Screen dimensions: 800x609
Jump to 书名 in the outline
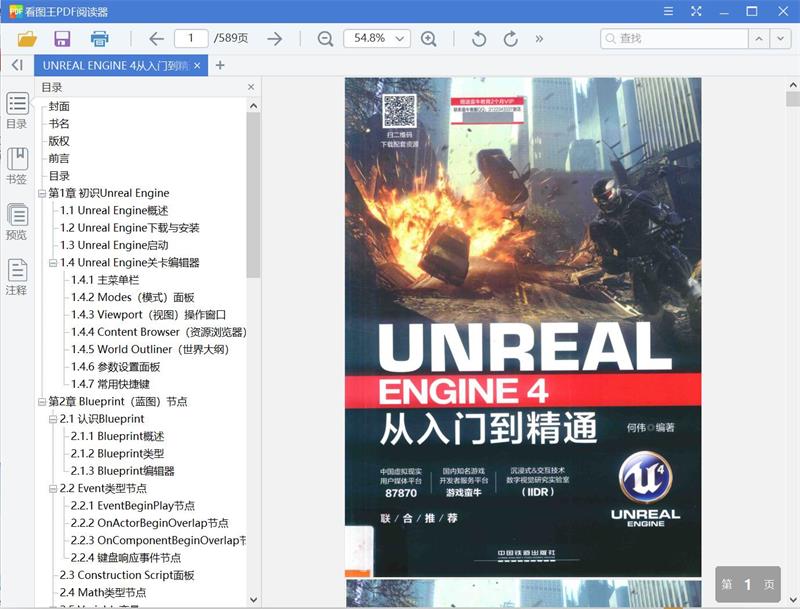[59, 124]
